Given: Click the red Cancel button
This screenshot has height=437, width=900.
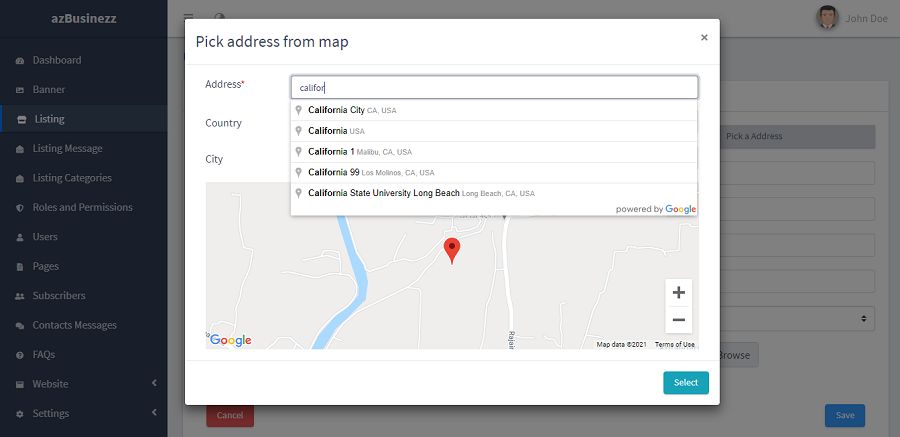Looking at the screenshot, I should [x=230, y=415].
